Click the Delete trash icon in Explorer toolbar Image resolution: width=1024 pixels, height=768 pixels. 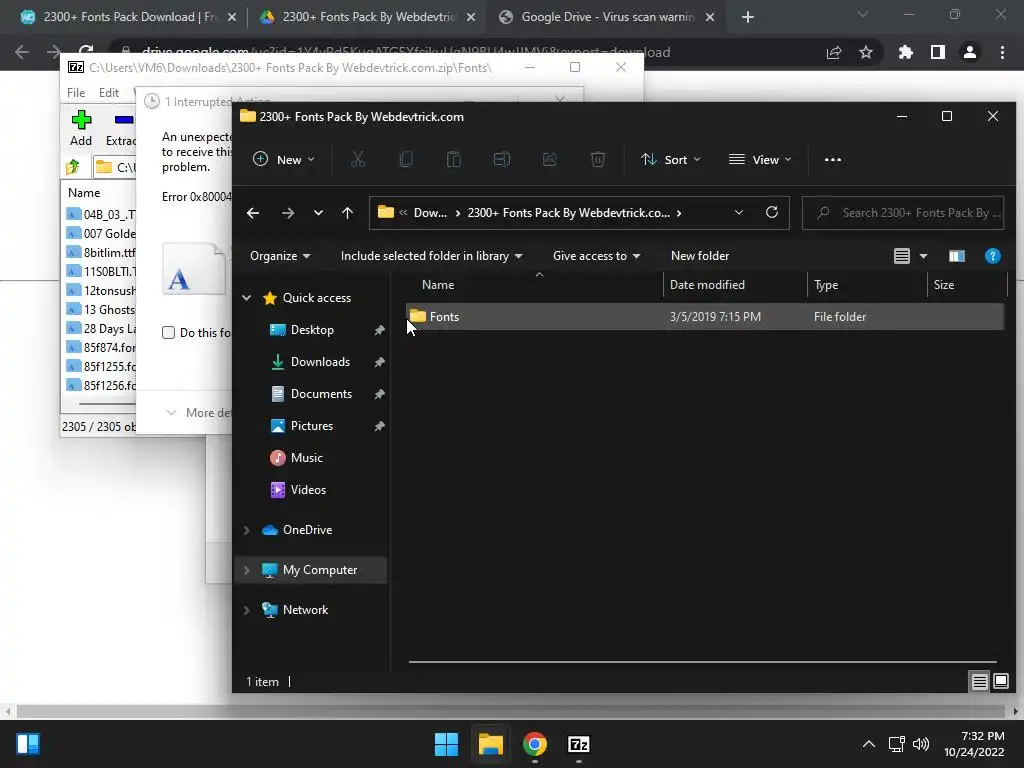(x=598, y=159)
